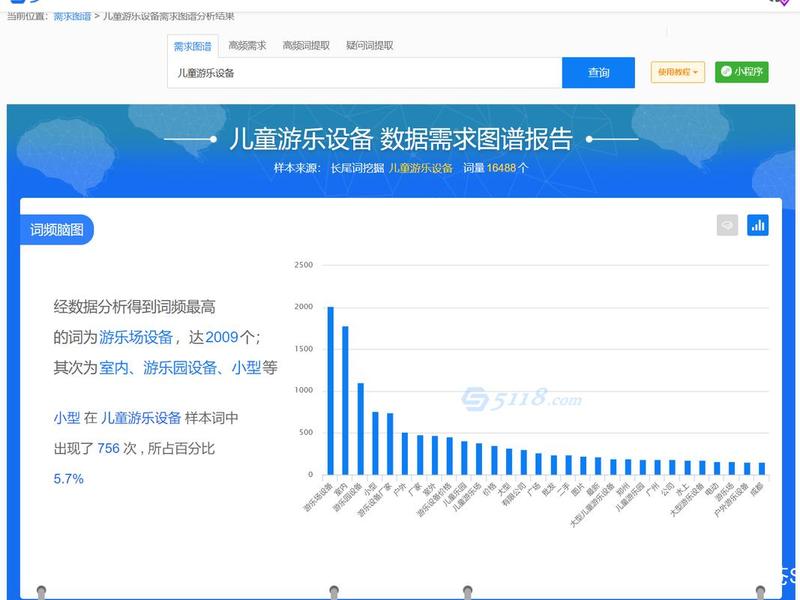Click the chart bar for 室外
The width and height of the screenshot is (800, 600).
435,455
